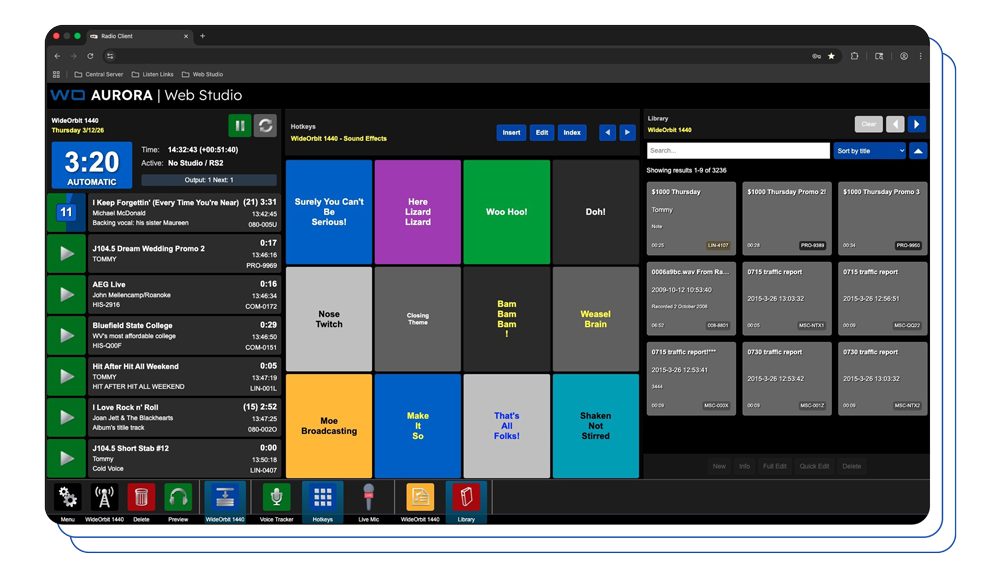This screenshot has height=583, width=1000.
Task: Play the AEG Live spot
Action: tap(66, 295)
